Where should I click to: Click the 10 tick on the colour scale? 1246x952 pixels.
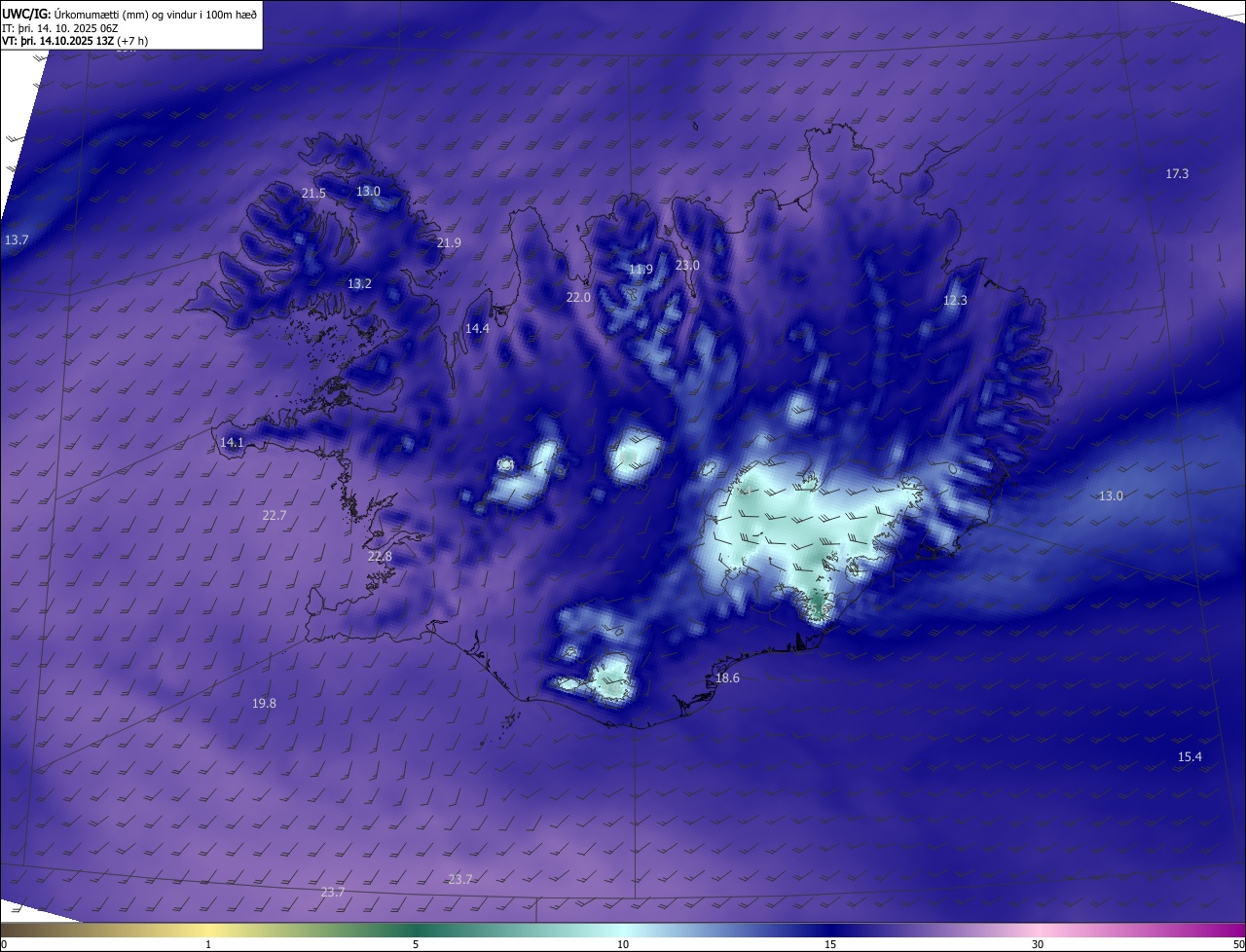coord(623,944)
